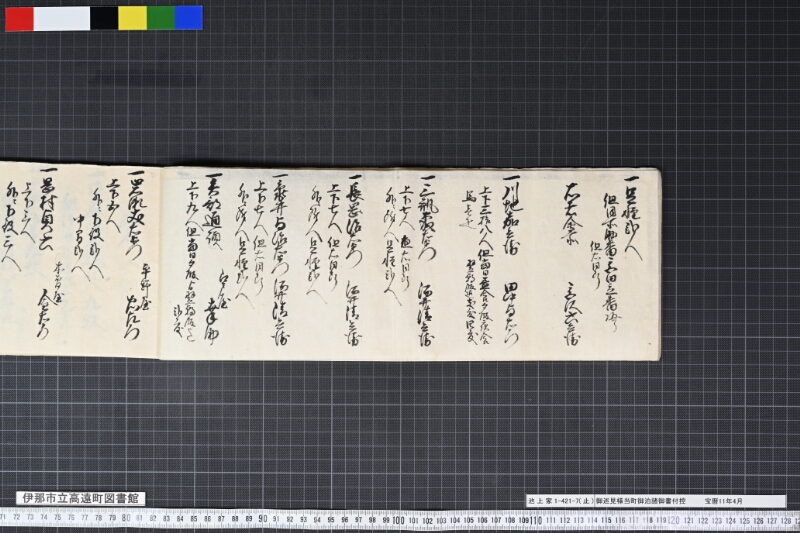Click the 120 mark on the ruler

pos(673,521)
